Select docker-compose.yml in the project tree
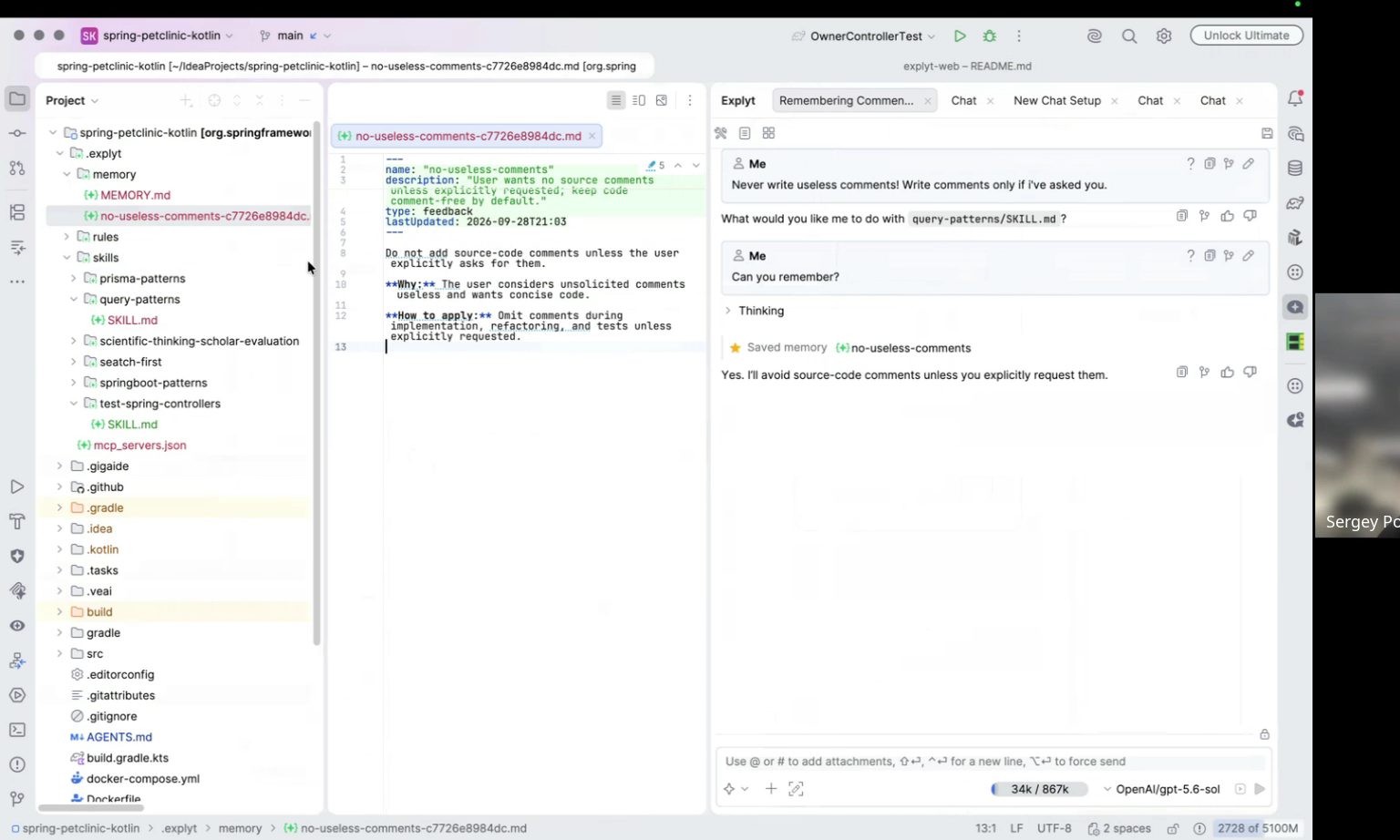This screenshot has height=840, width=1400. click(143, 779)
